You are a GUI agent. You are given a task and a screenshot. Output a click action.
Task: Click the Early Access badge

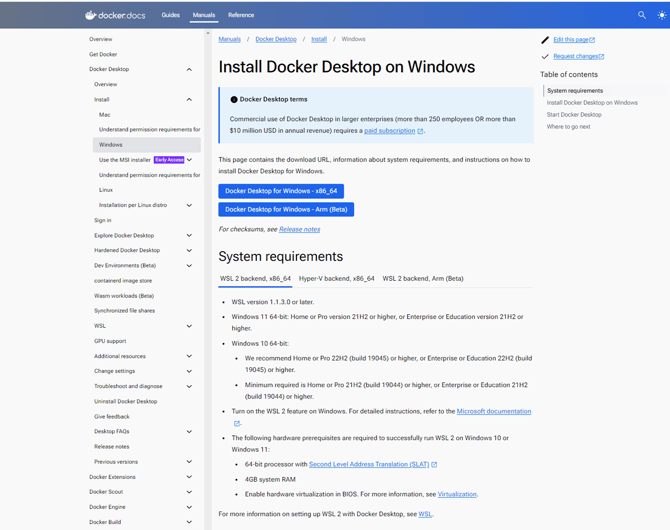coord(169,160)
